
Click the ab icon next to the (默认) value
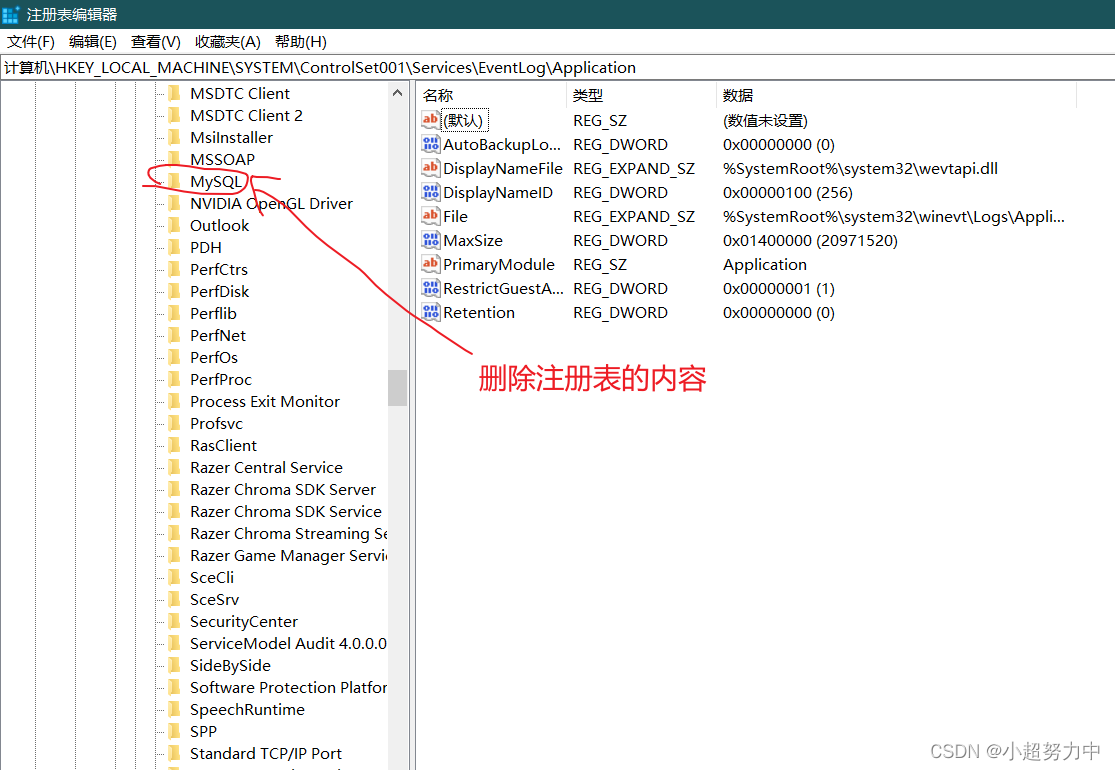430,120
